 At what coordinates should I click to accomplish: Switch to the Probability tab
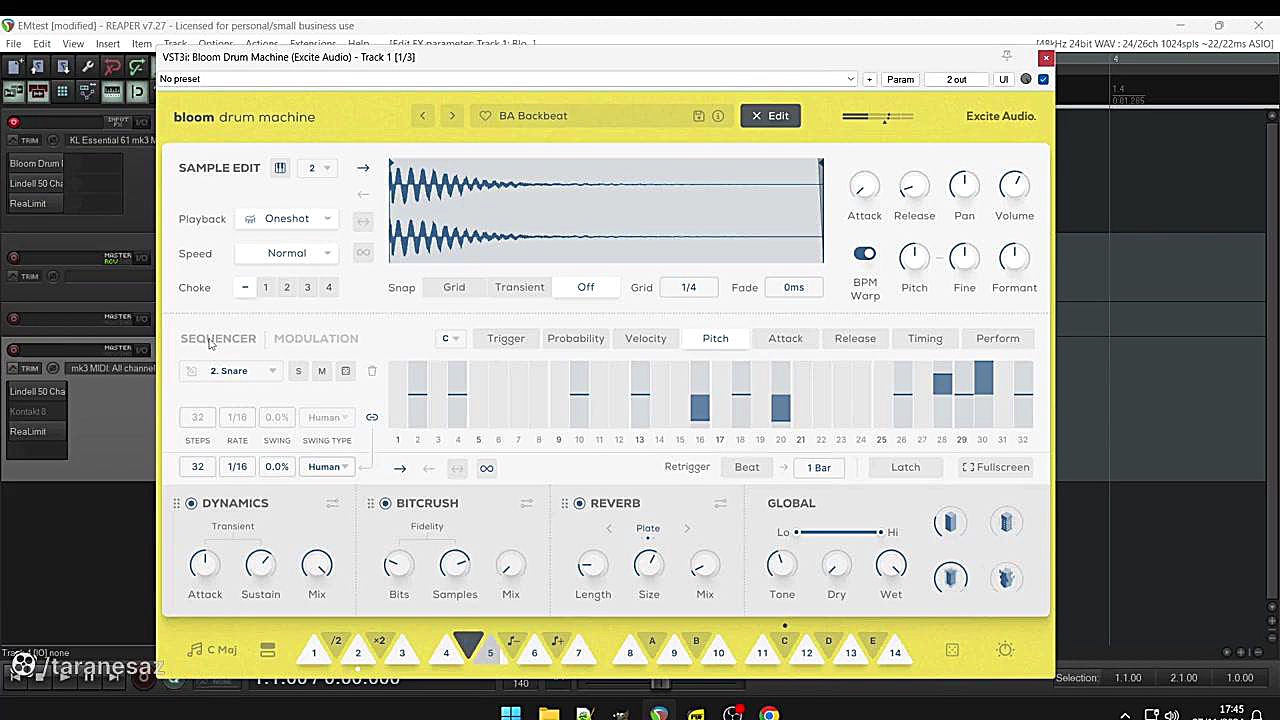pos(576,338)
